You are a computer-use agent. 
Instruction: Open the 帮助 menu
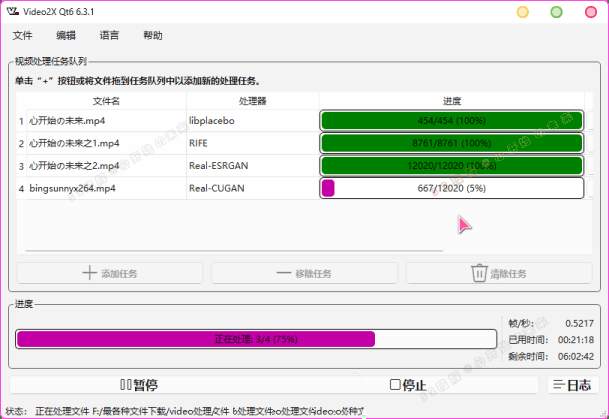[153, 35]
